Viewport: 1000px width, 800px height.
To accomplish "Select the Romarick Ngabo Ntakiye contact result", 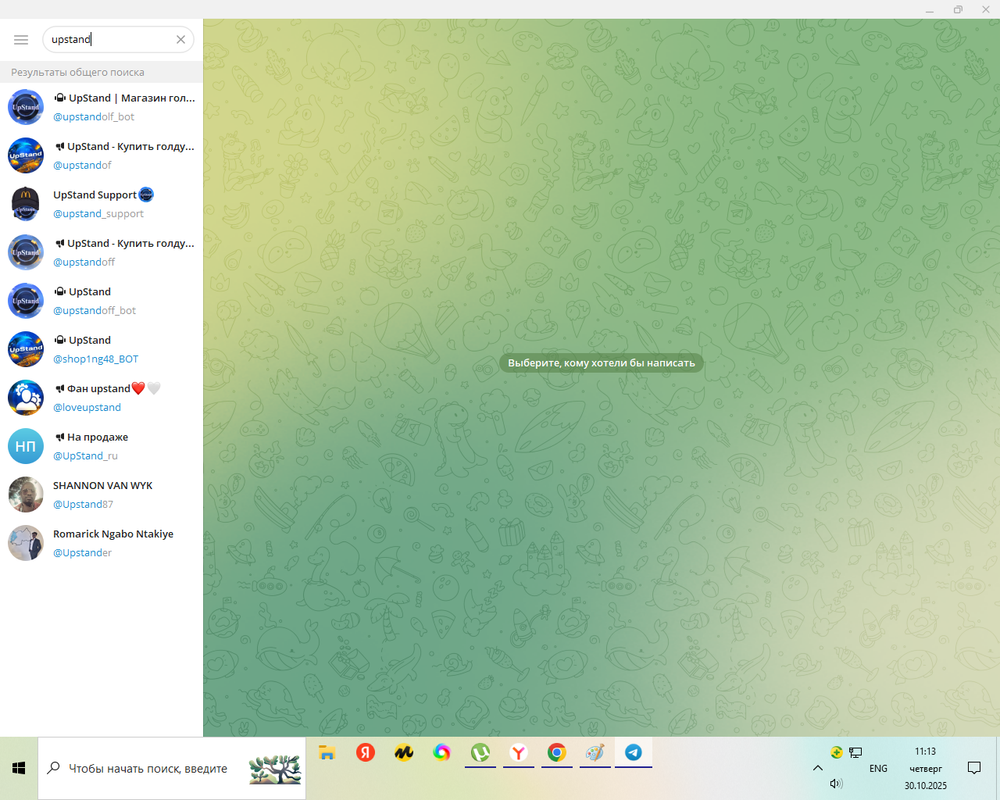I will [x=101, y=544].
